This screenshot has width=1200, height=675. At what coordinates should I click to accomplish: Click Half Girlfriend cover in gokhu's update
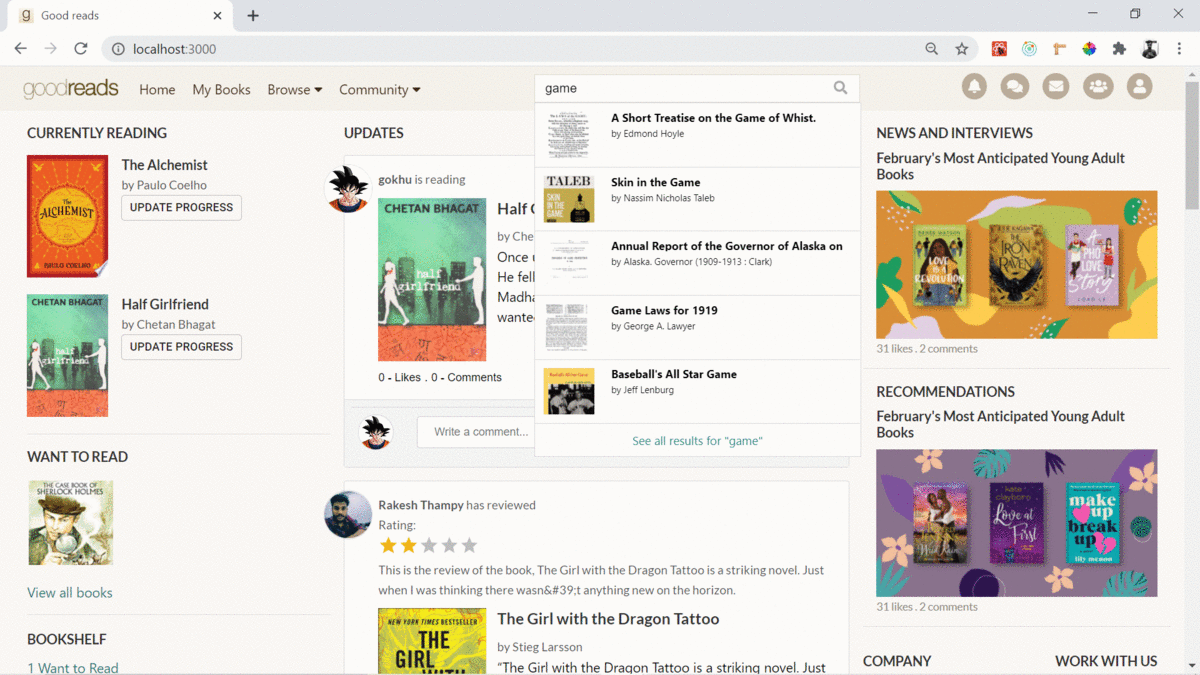432,279
